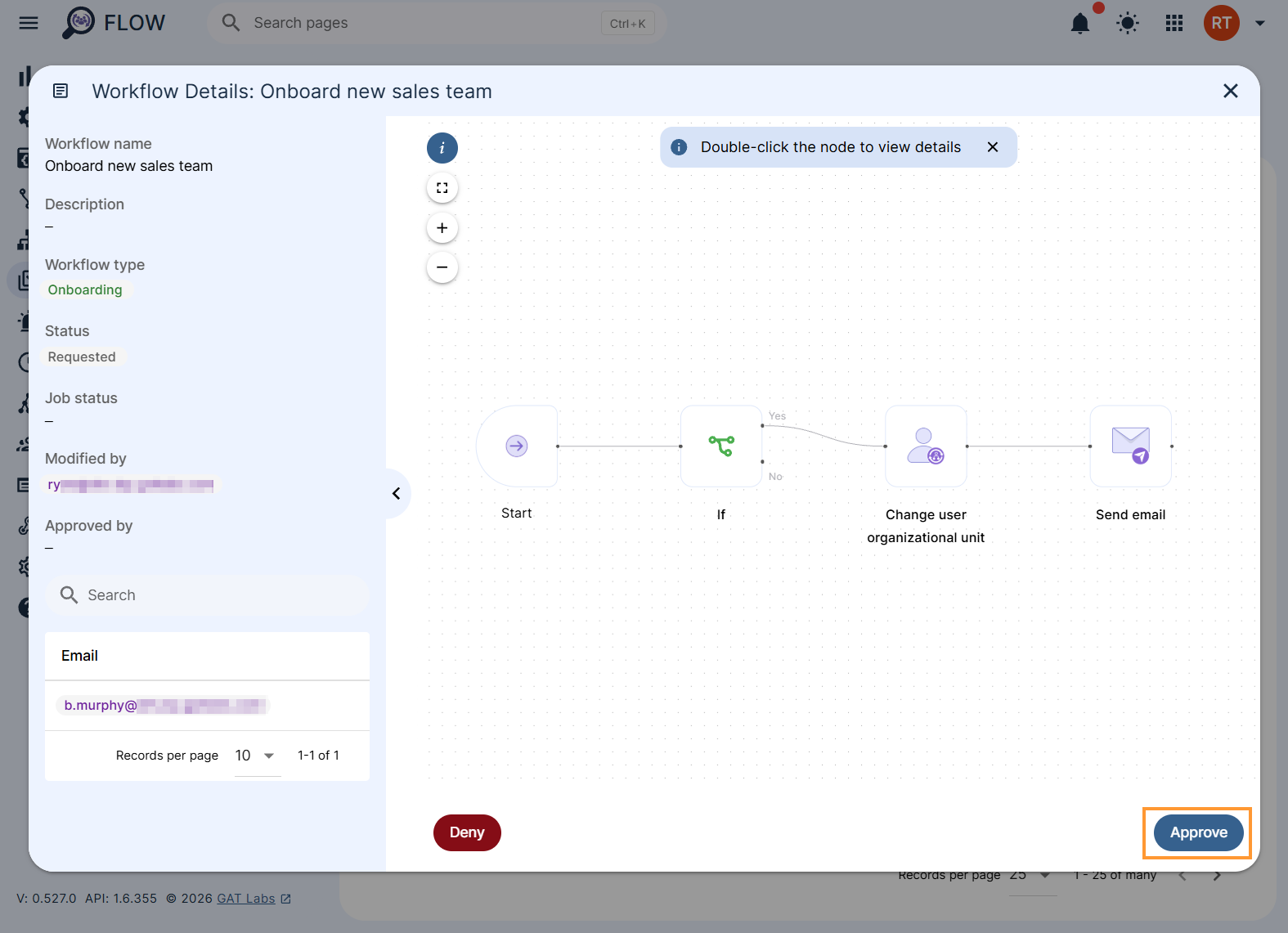Viewport: 1288px width, 933px height.
Task: Click the '1-1 of 1' pagination text
Action: [318, 756]
